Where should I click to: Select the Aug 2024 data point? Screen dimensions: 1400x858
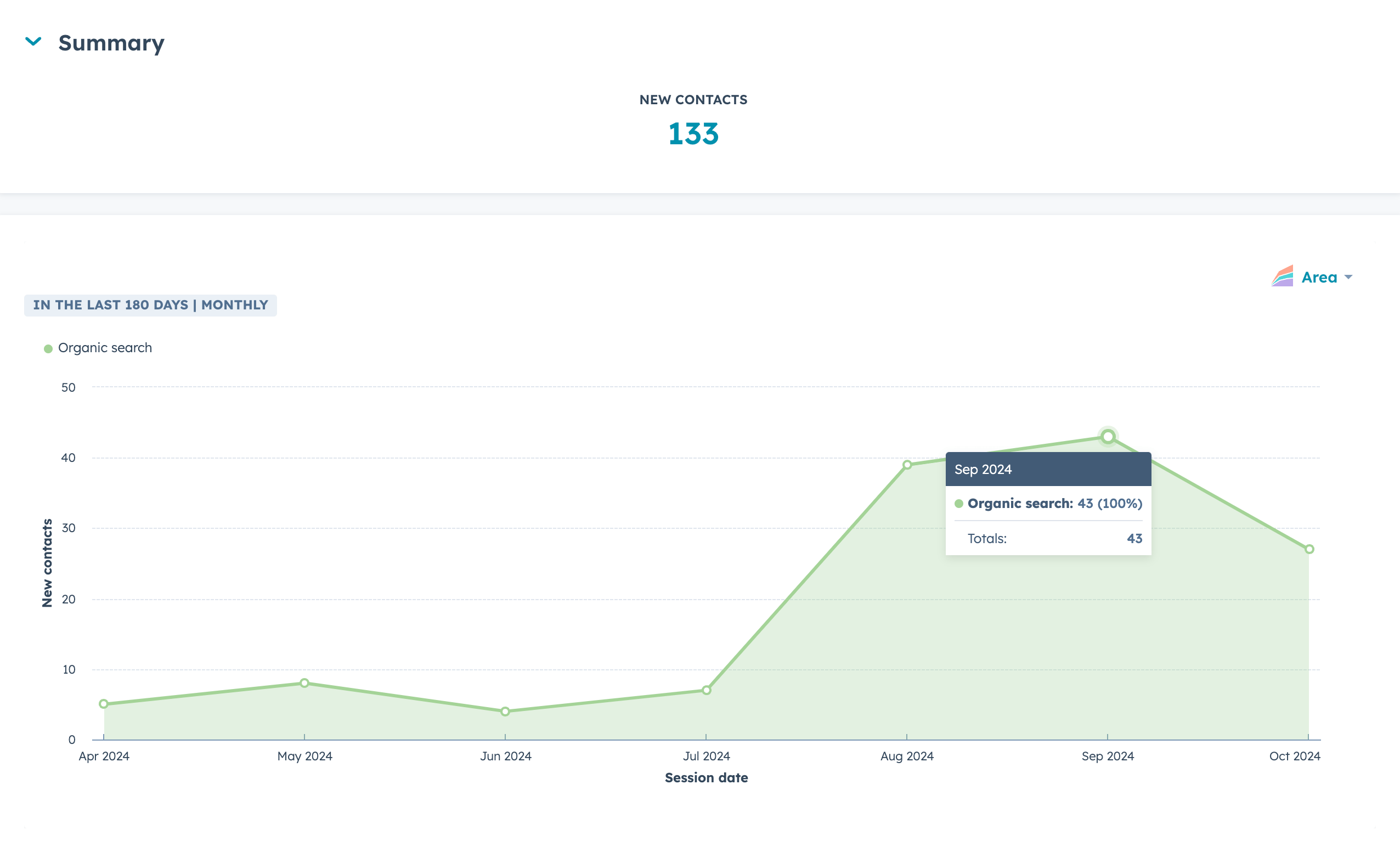tap(907, 465)
